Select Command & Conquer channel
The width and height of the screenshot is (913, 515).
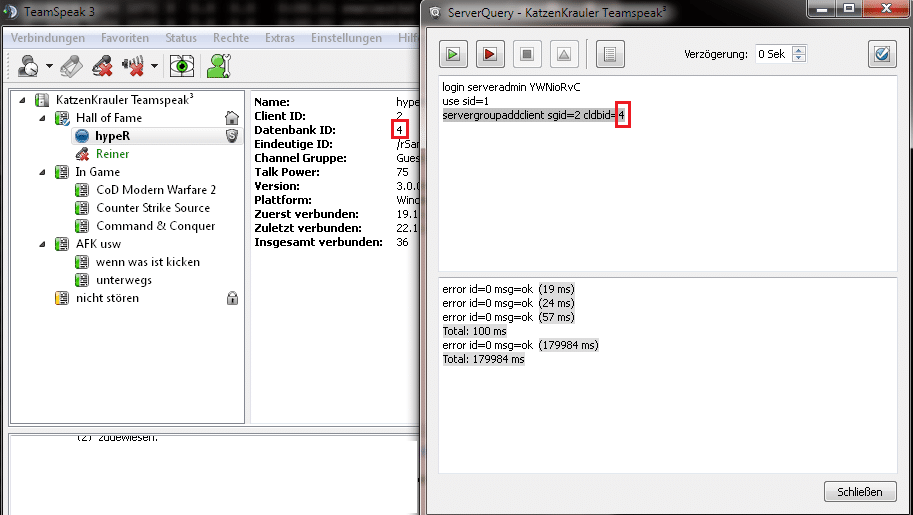pyautogui.click(x=155, y=226)
